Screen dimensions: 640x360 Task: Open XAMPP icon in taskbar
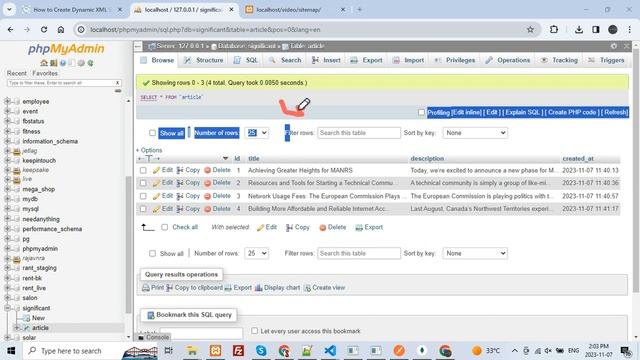216,351
